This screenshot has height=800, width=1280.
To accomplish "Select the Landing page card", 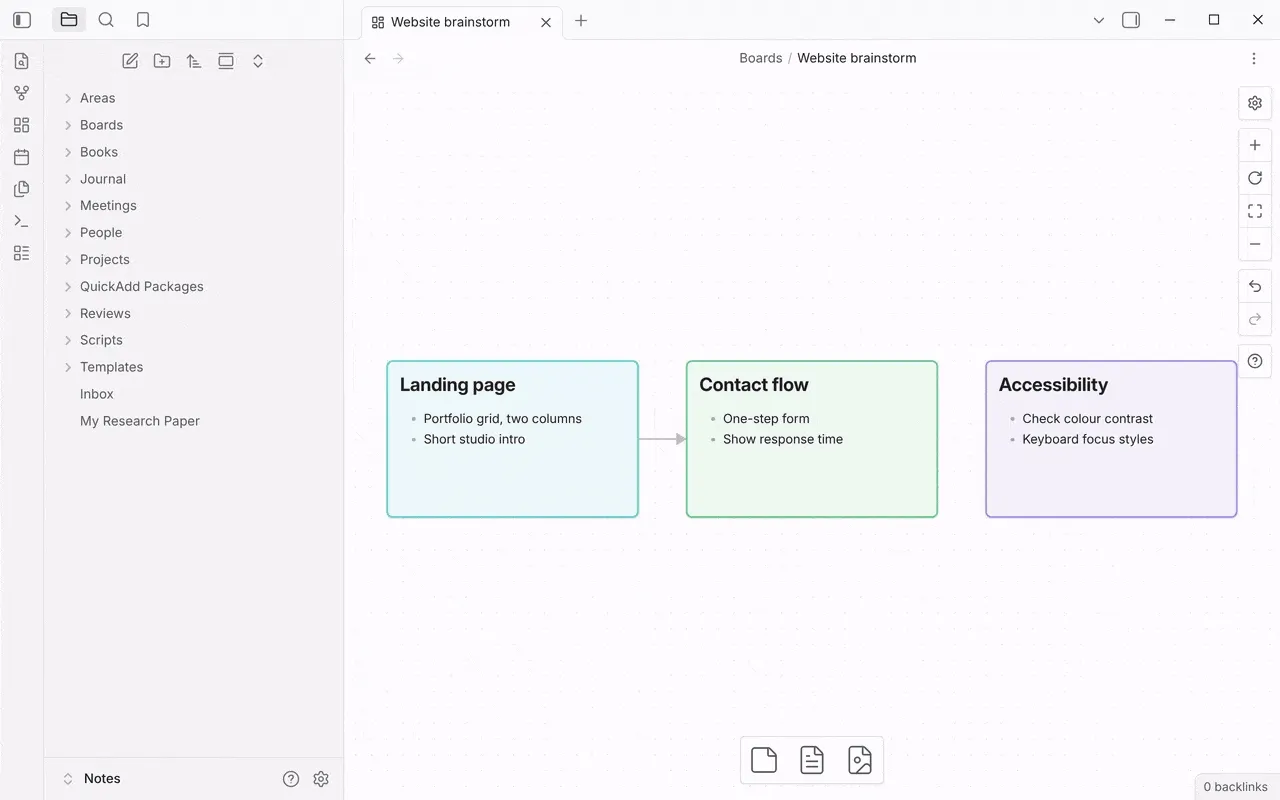I will 512,439.
